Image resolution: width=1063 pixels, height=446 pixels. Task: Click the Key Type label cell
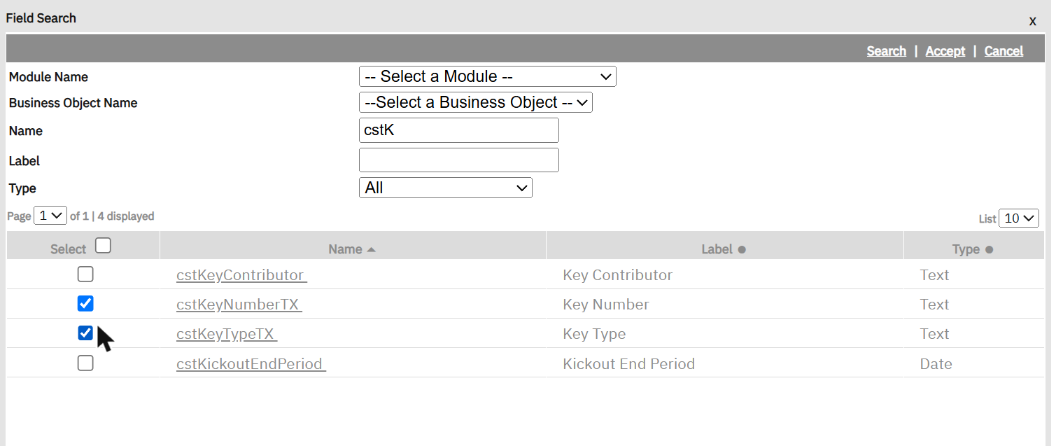[594, 334]
